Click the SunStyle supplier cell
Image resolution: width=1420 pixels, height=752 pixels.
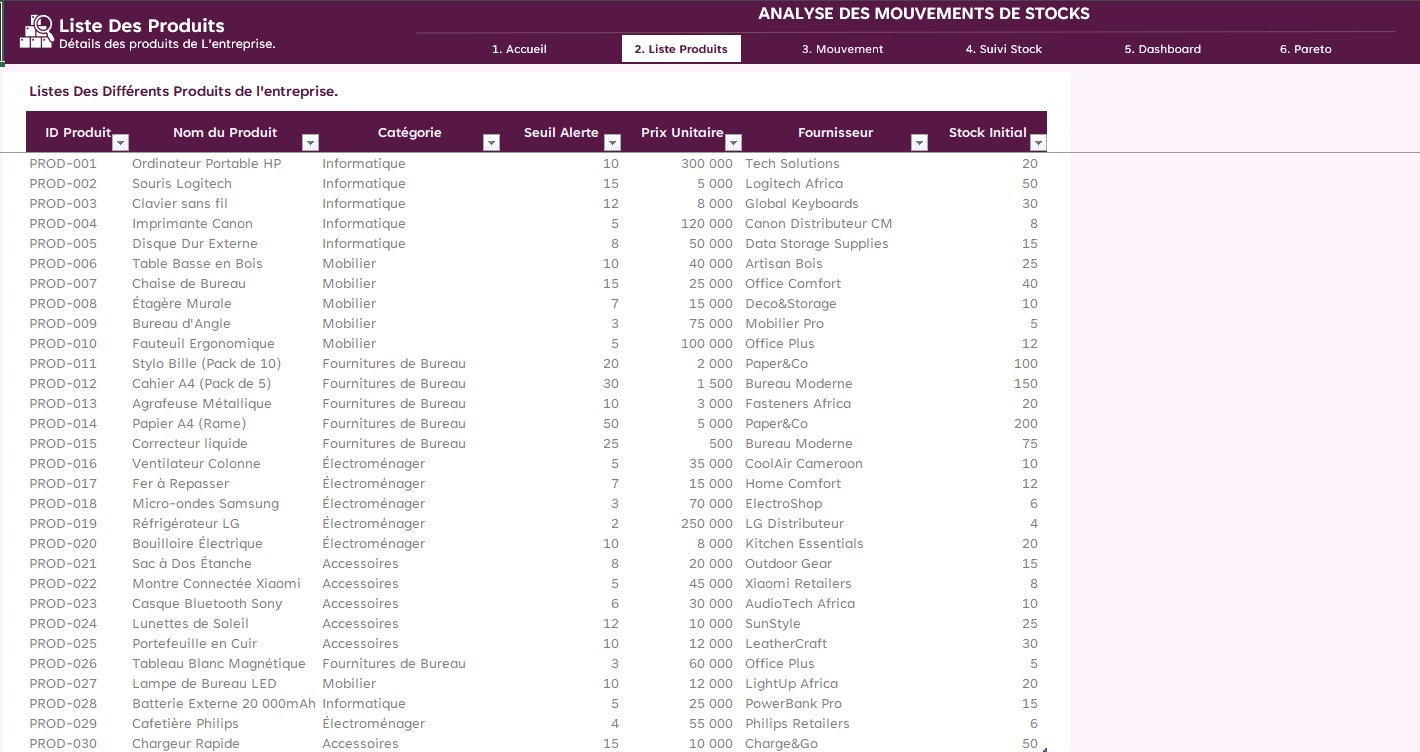(835, 623)
